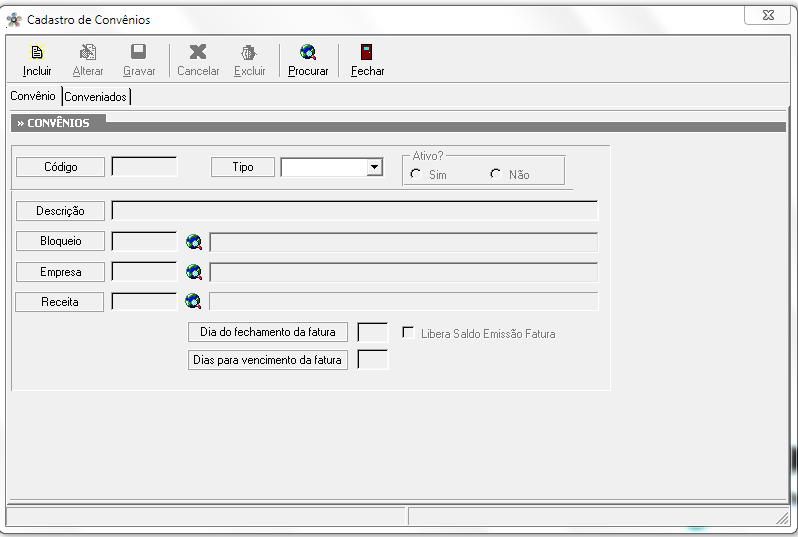Image resolution: width=798 pixels, height=537 pixels.
Task: Open lookup icon next to Bloqueio
Action: point(194,242)
